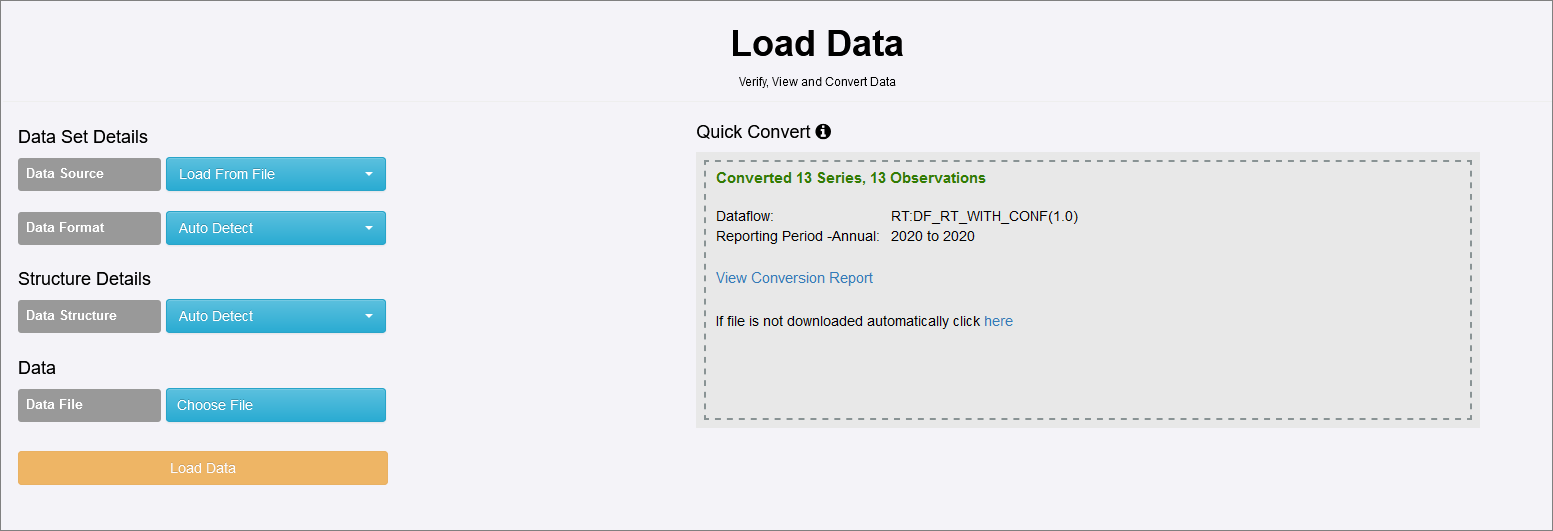Click the grey Data Source label
This screenshot has height=531, width=1553.
[89, 174]
